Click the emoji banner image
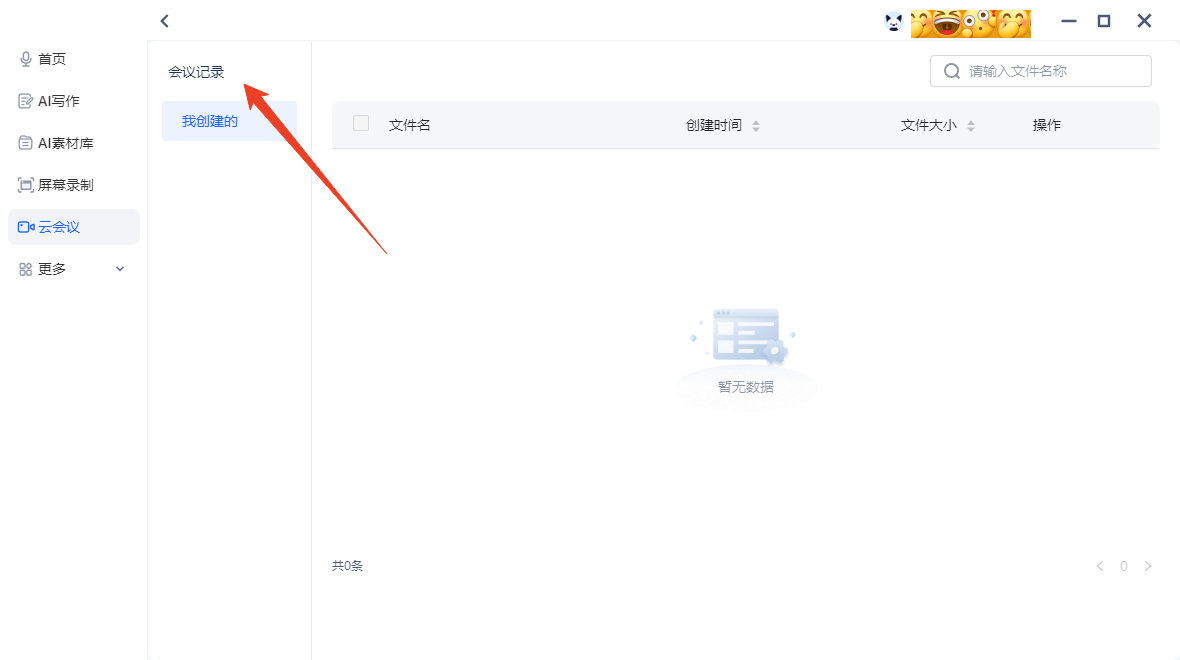This screenshot has width=1180, height=660. coord(971,23)
